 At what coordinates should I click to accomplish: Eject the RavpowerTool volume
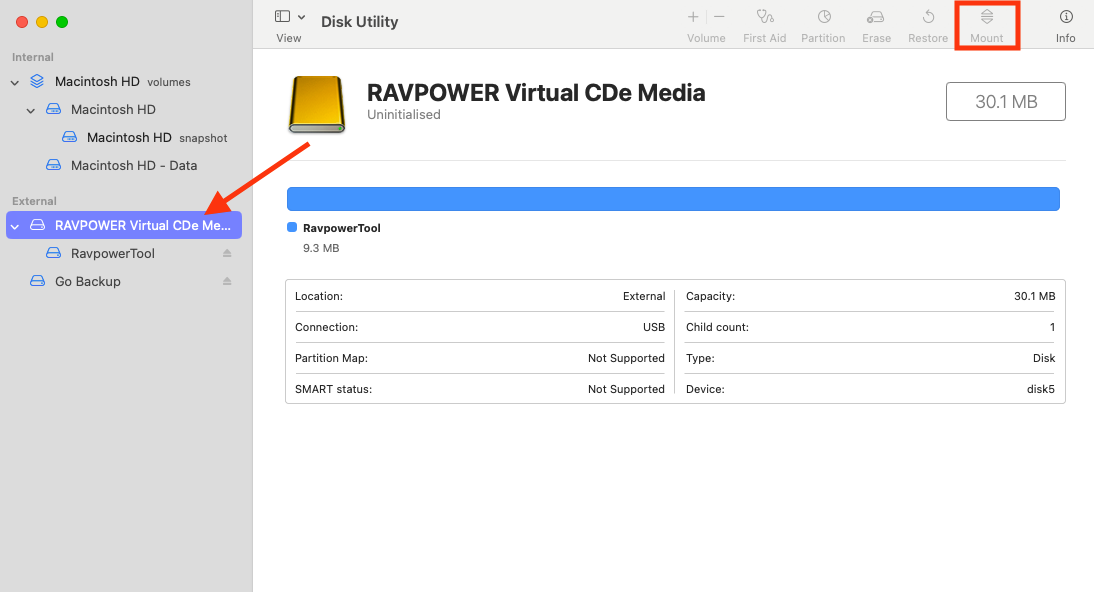pyautogui.click(x=227, y=254)
